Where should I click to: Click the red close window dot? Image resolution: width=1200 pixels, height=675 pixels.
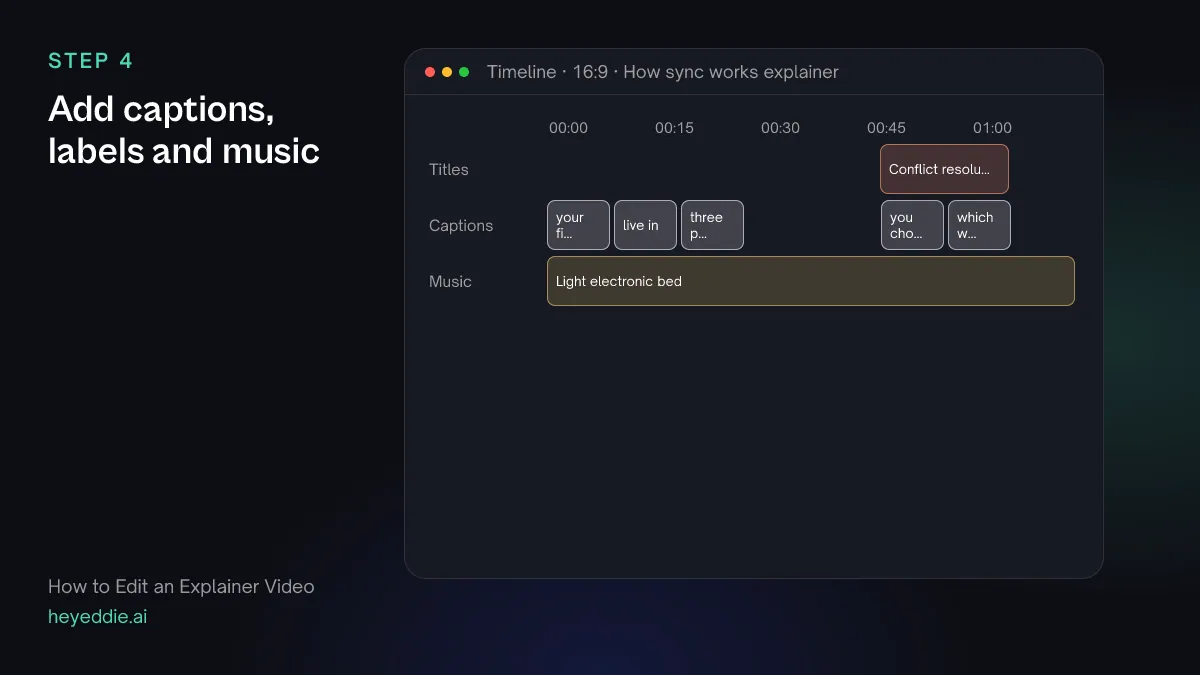tap(430, 72)
